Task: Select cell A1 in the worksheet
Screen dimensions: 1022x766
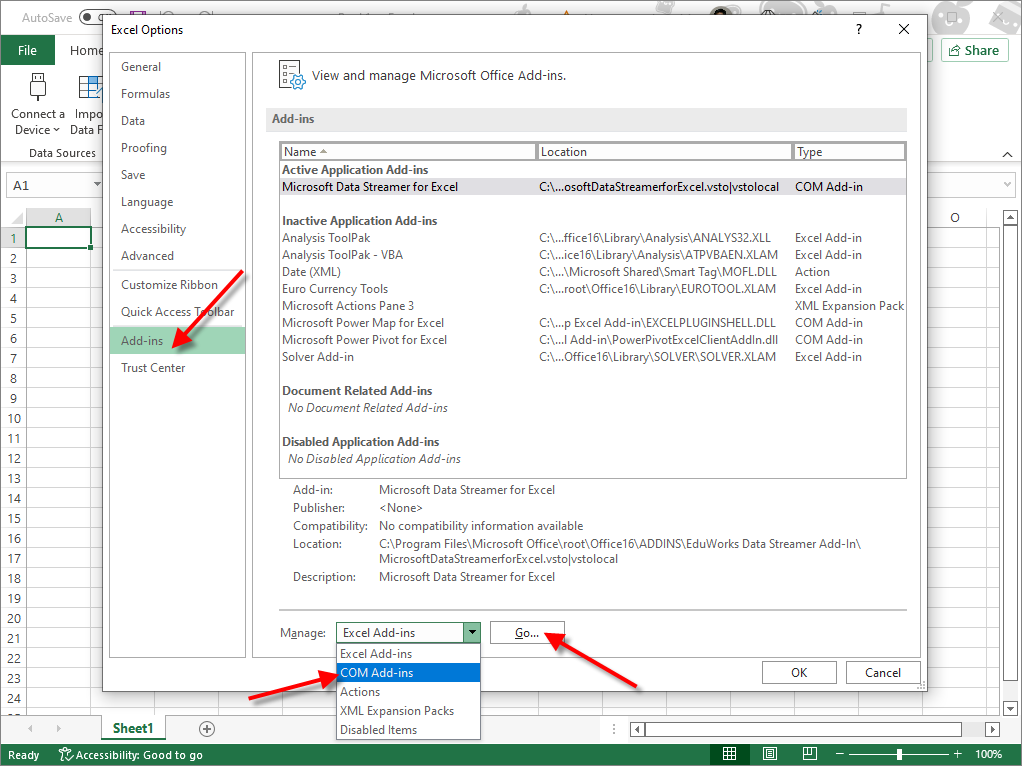Action: tap(59, 238)
